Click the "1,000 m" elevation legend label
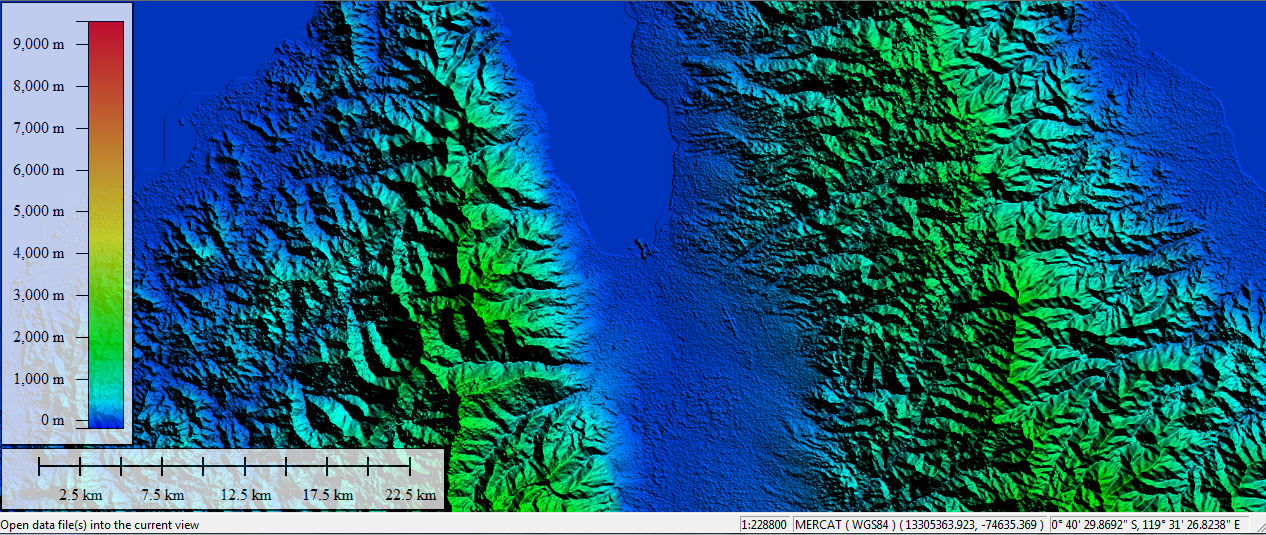 click(x=40, y=379)
